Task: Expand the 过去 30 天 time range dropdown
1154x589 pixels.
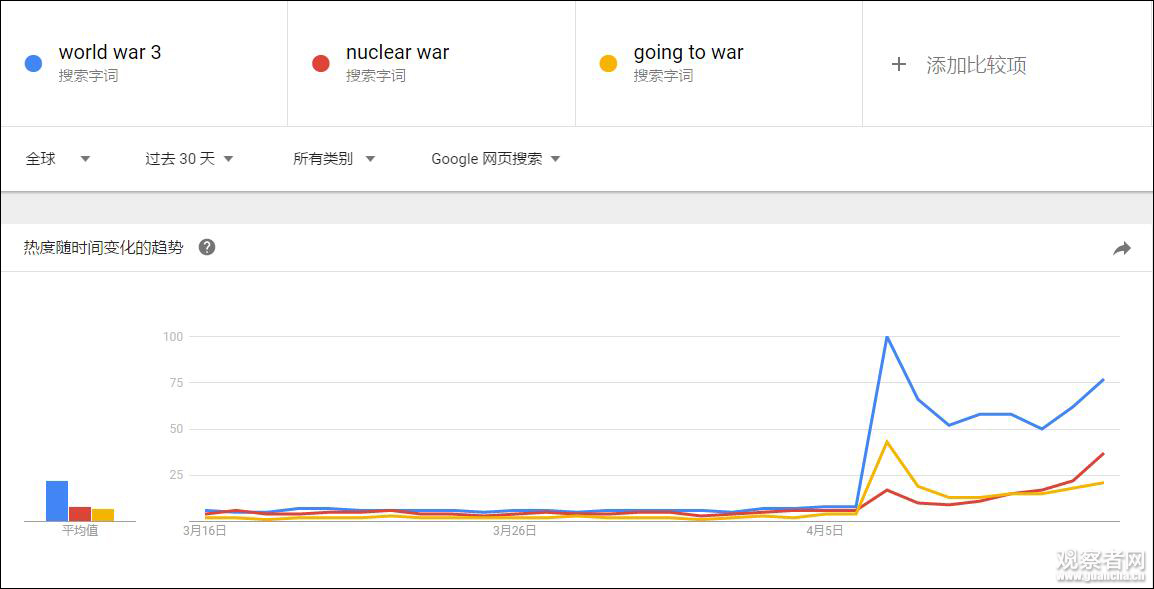Action: (x=189, y=159)
